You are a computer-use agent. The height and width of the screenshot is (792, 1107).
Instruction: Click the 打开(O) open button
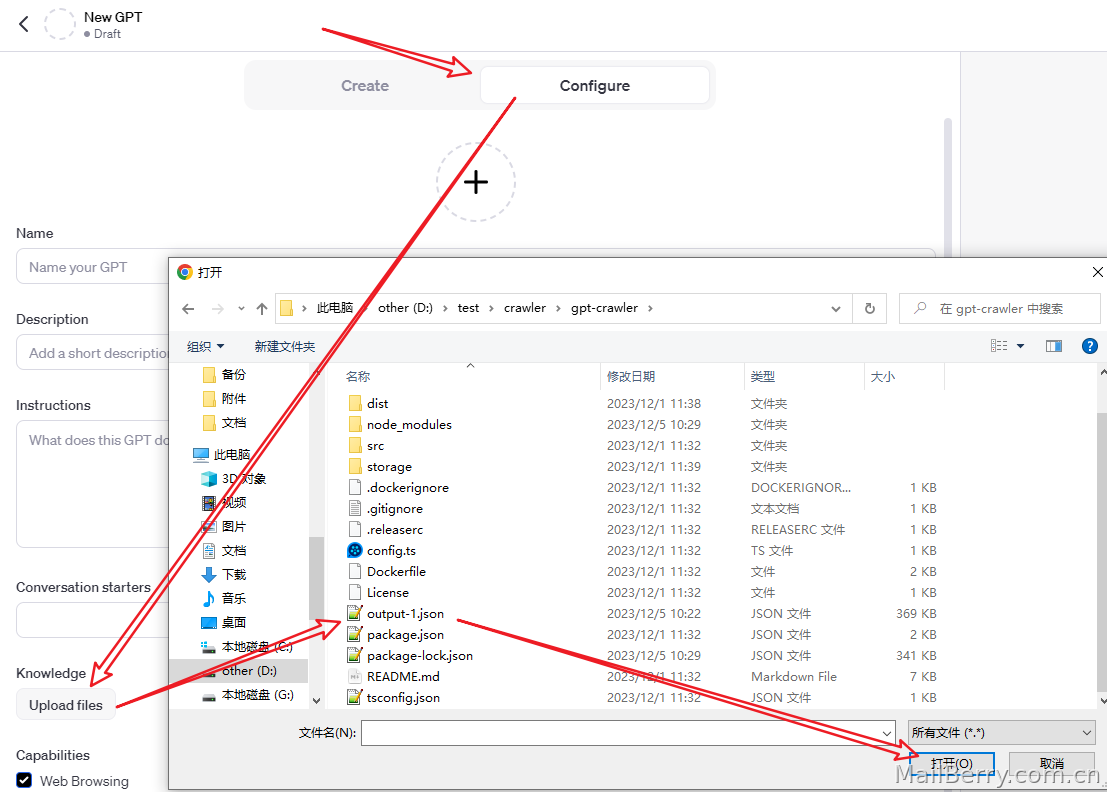pos(952,764)
